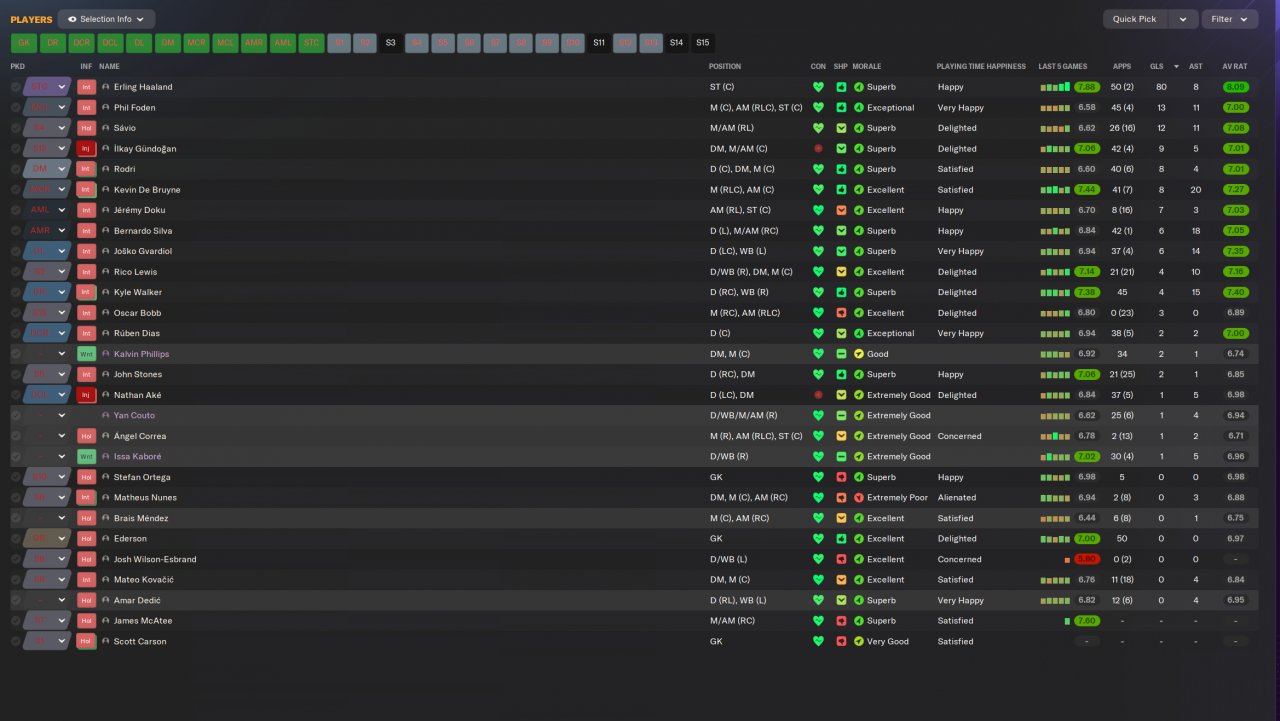Open the position dropdown for Erling Haaland
Image resolution: width=1280 pixels, height=721 pixels.
(x=62, y=87)
